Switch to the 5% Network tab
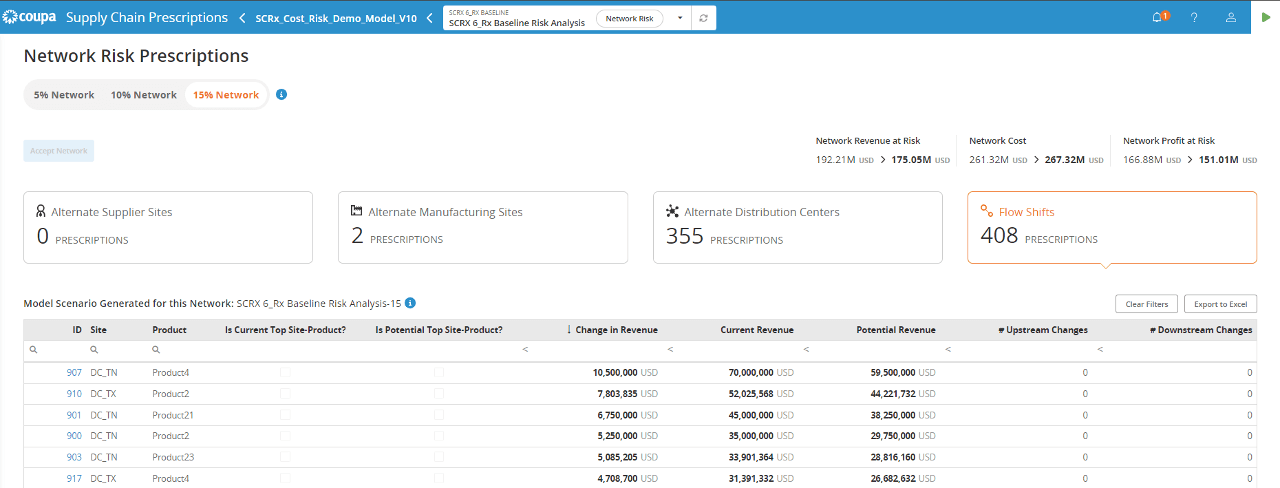This screenshot has height=488, width=1280. [64, 95]
